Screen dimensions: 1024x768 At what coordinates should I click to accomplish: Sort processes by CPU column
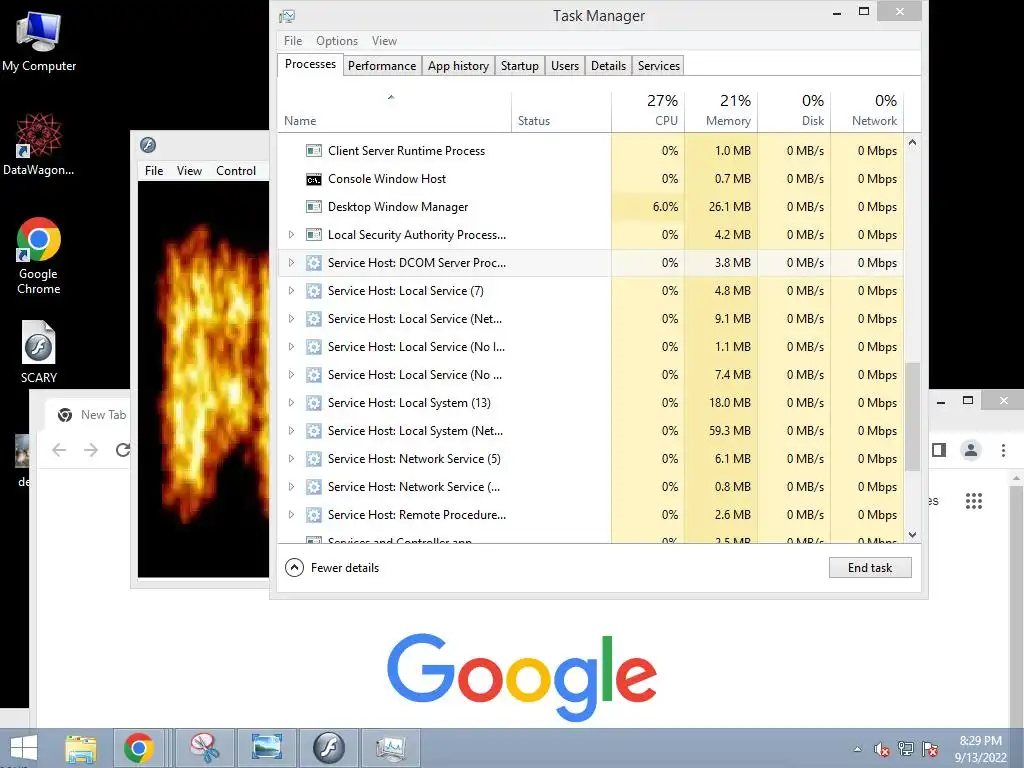(648, 111)
